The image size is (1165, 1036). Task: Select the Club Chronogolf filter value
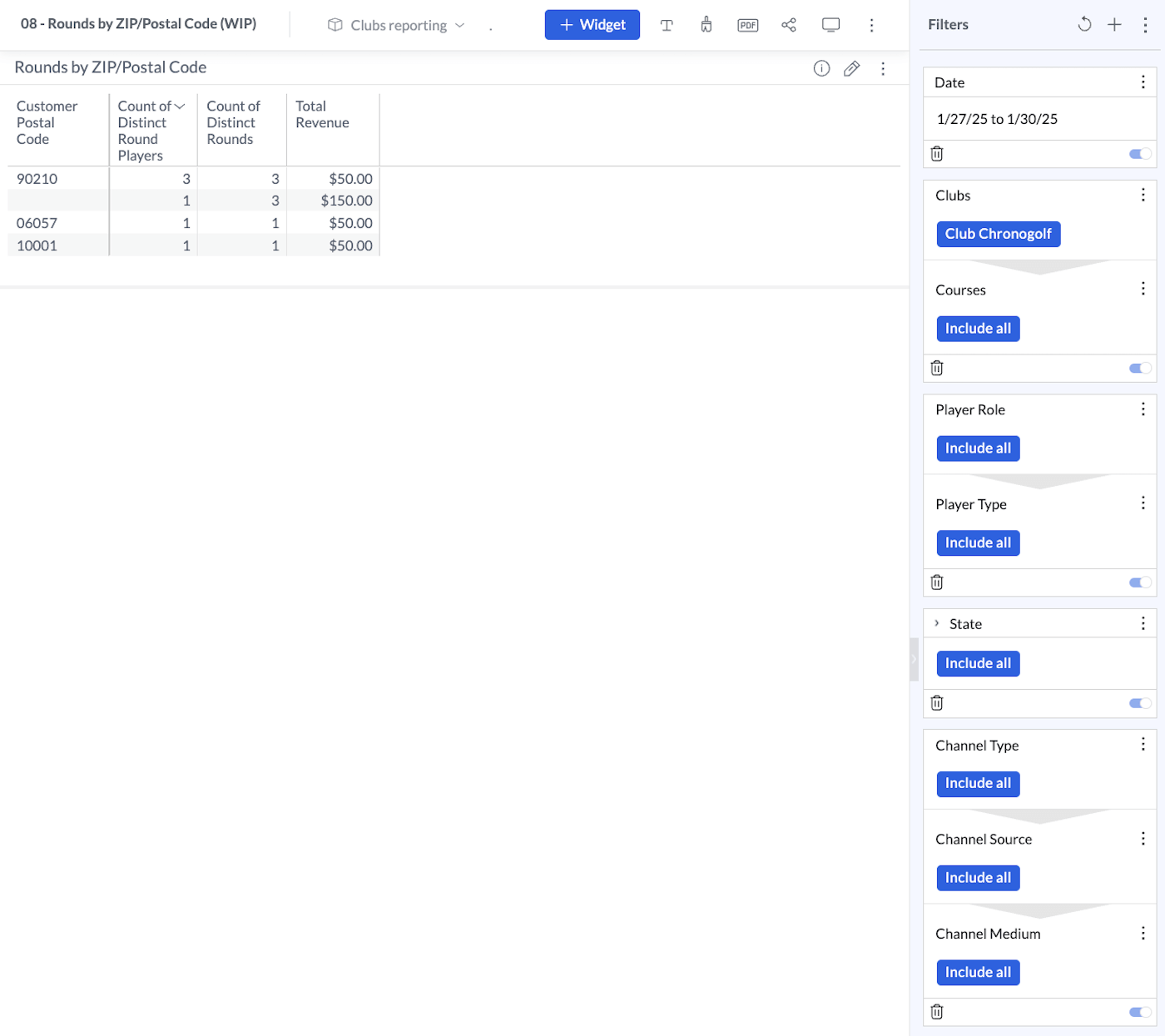click(998, 234)
